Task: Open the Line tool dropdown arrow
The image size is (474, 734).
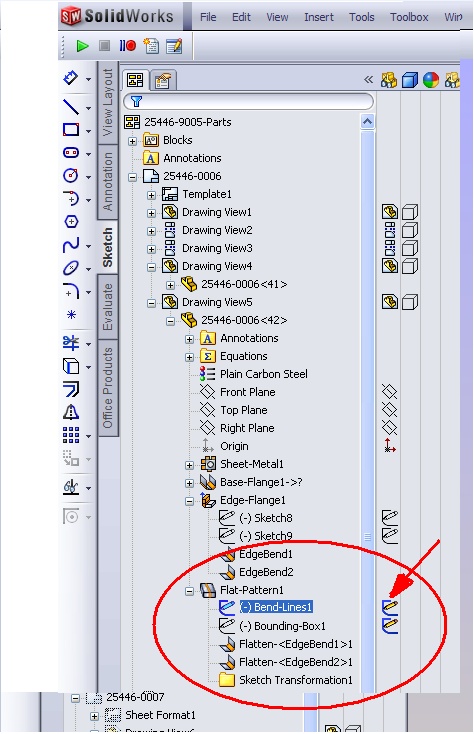Action: pyautogui.click(x=88, y=108)
